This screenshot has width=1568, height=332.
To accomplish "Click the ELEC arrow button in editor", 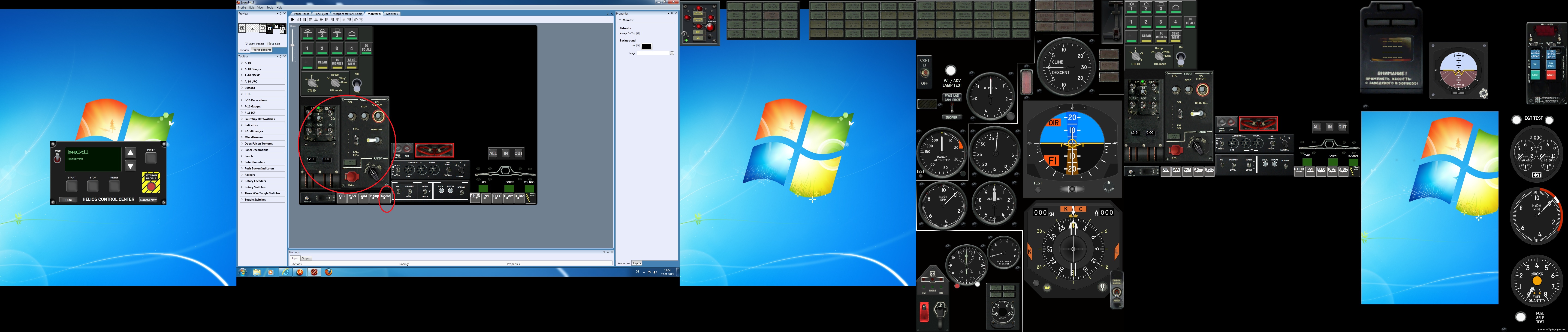I will point(497,198).
